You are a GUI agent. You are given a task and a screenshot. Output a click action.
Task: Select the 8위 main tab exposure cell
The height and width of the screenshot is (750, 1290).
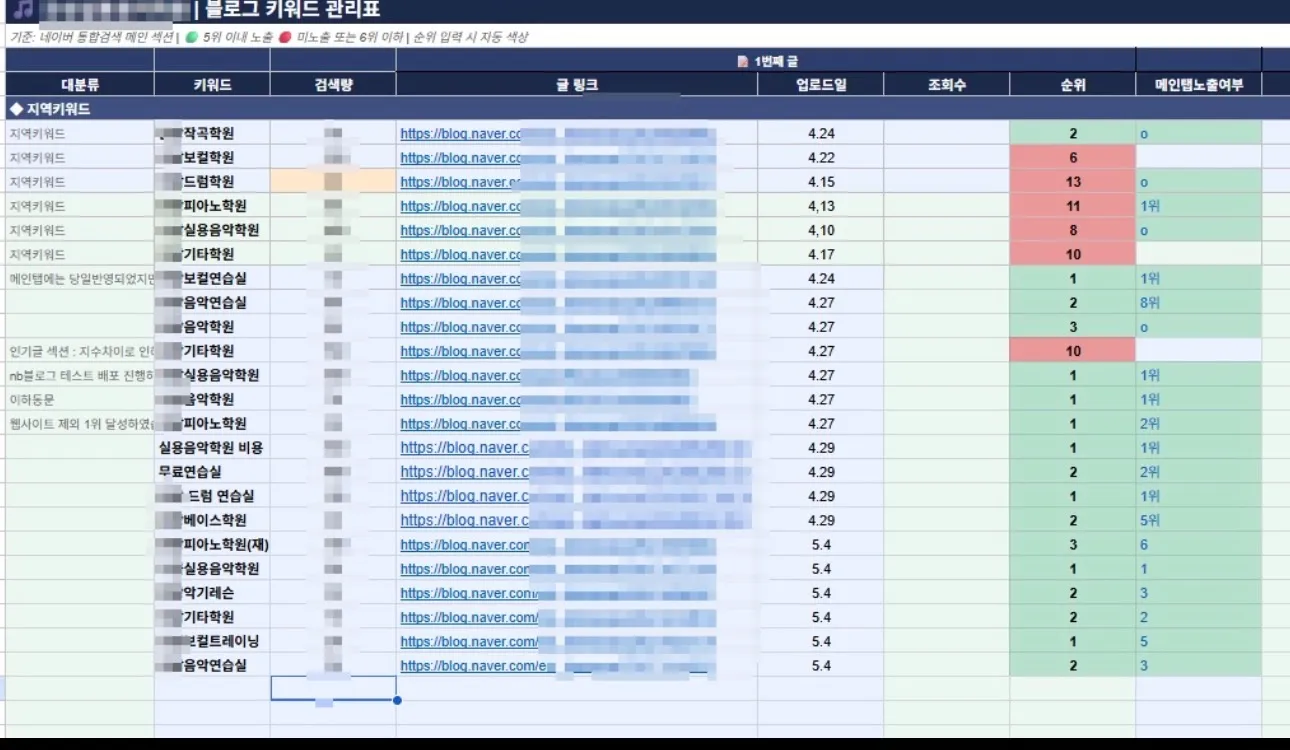pyautogui.click(x=1199, y=303)
